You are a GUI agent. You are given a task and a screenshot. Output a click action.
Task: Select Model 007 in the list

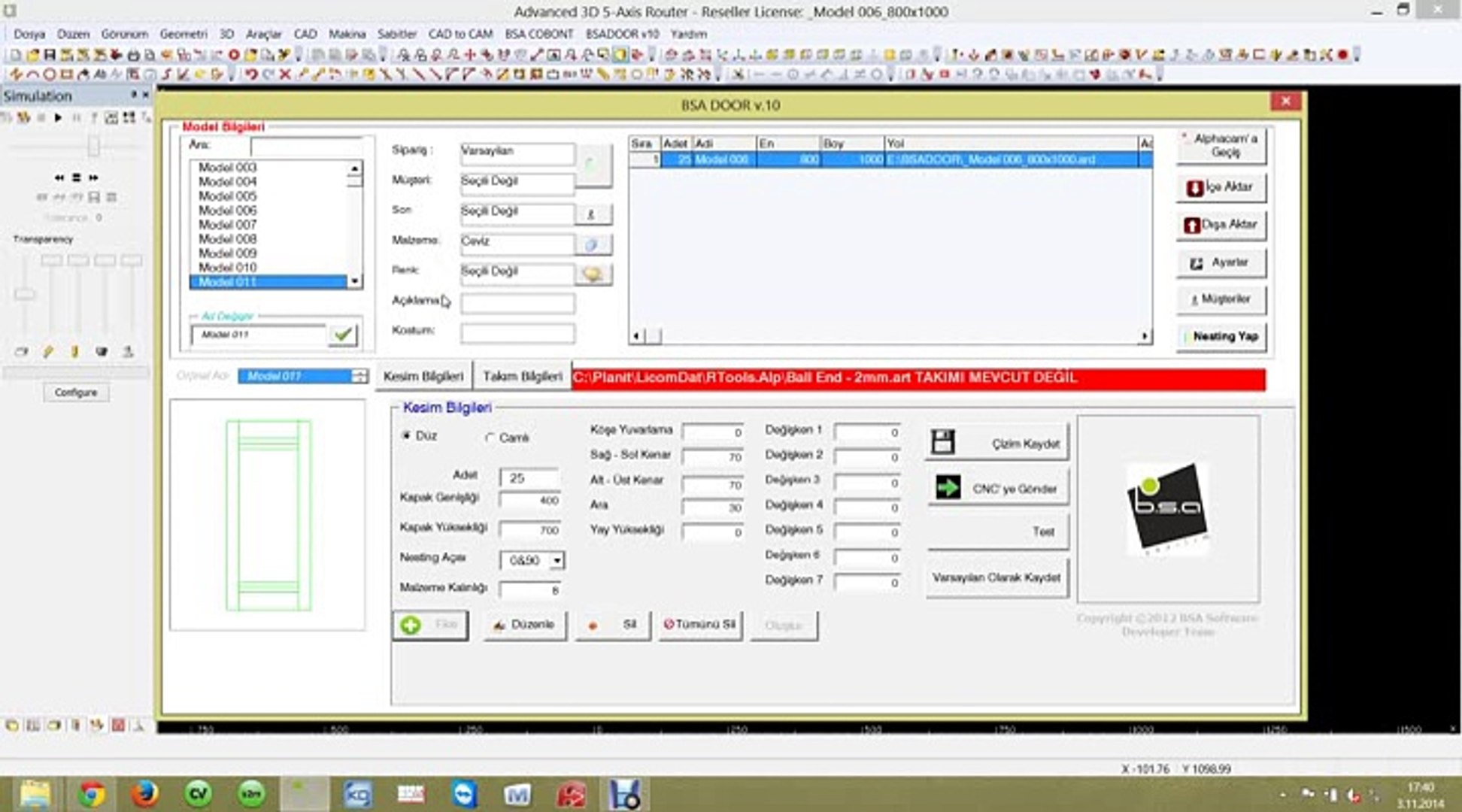[227, 225]
